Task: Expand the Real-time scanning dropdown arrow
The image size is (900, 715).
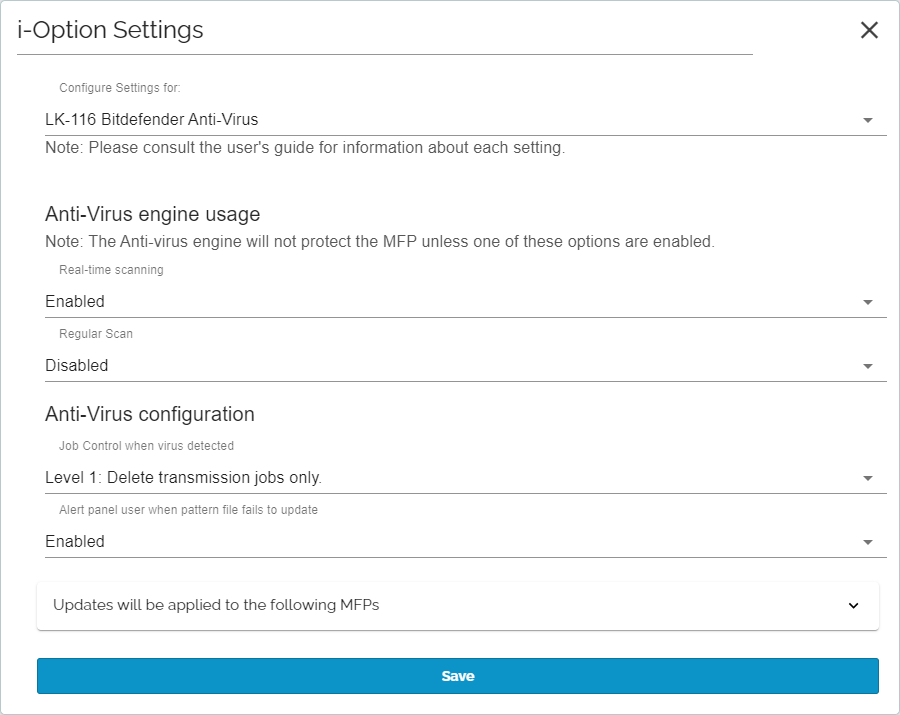Action: [868, 302]
